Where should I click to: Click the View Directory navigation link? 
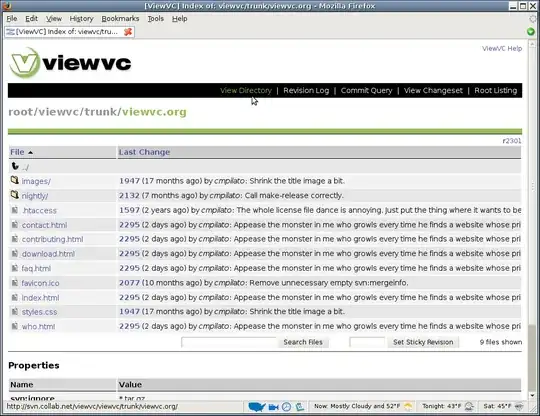pos(246,90)
